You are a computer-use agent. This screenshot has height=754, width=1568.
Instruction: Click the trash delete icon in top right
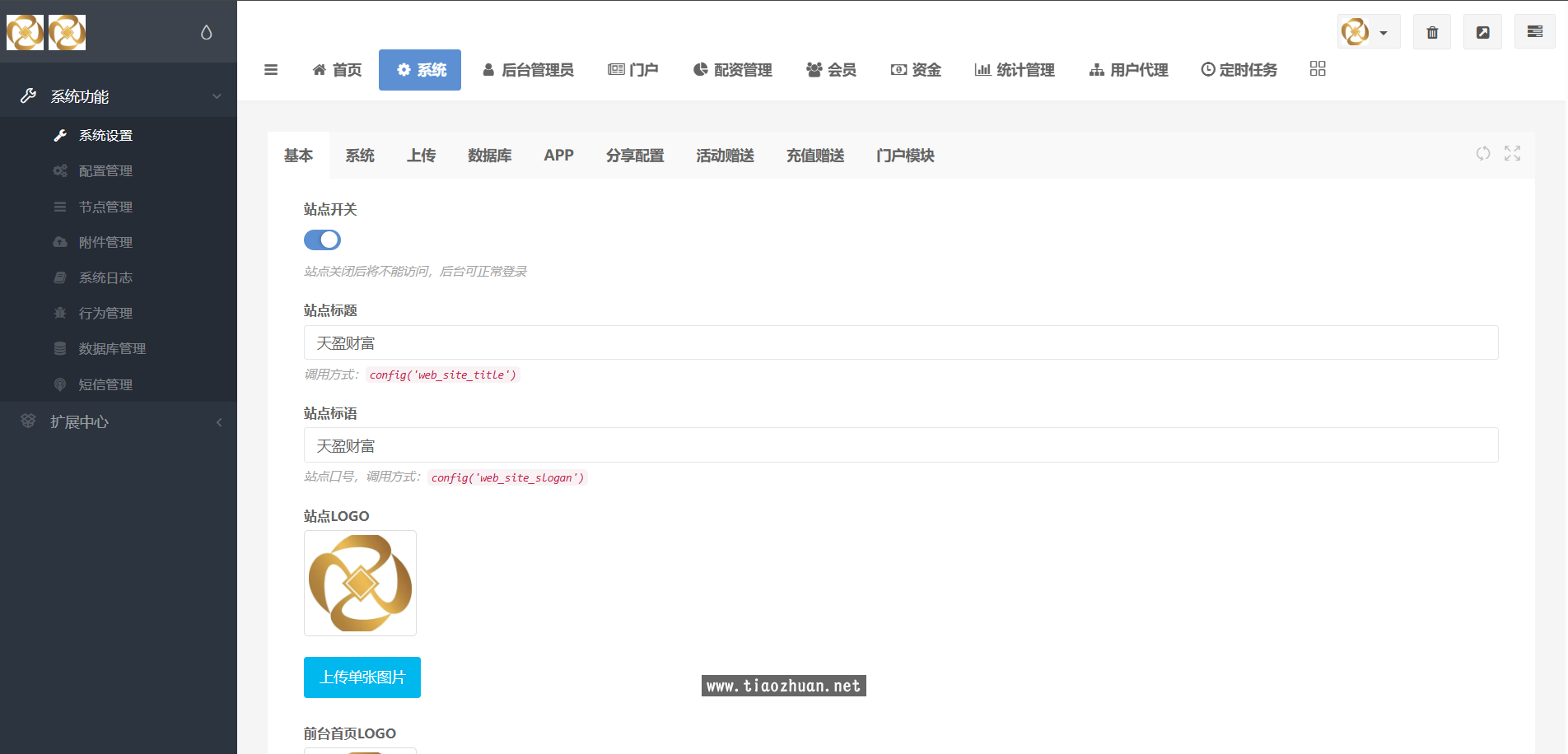coord(1432,31)
